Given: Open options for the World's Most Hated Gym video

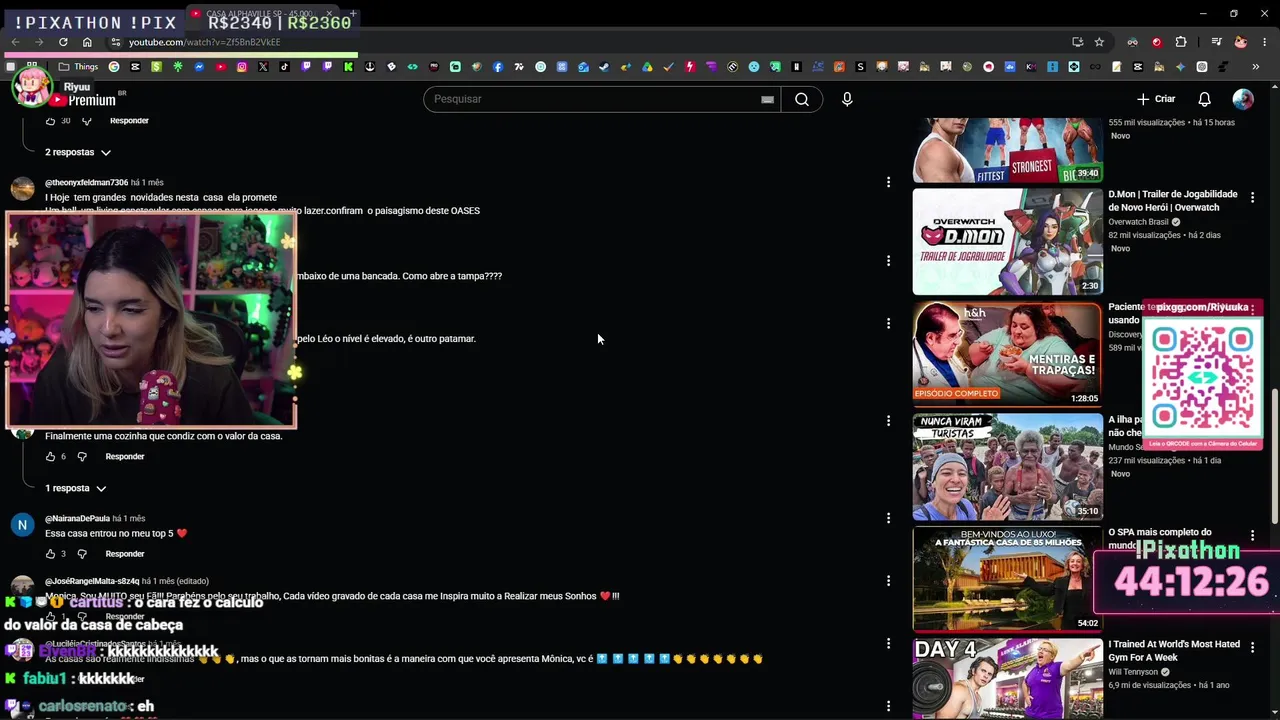Looking at the screenshot, I should (x=1252, y=648).
